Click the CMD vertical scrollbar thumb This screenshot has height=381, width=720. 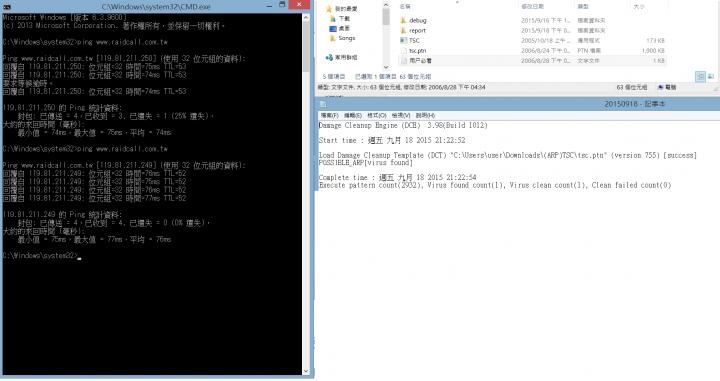pyautogui.click(x=306, y=47)
